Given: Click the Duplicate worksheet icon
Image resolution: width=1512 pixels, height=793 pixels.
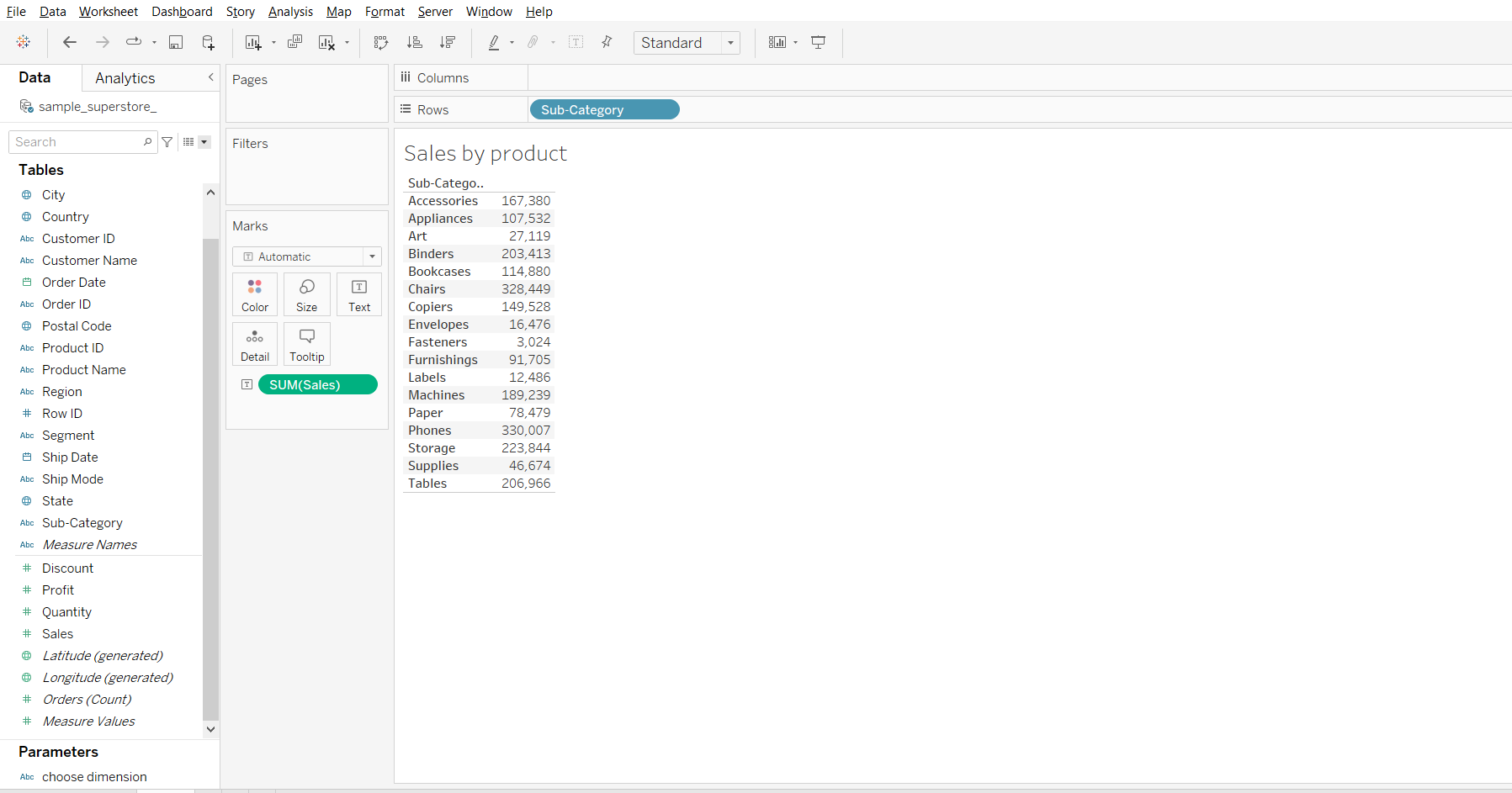Looking at the screenshot, I should click(294, 42).
